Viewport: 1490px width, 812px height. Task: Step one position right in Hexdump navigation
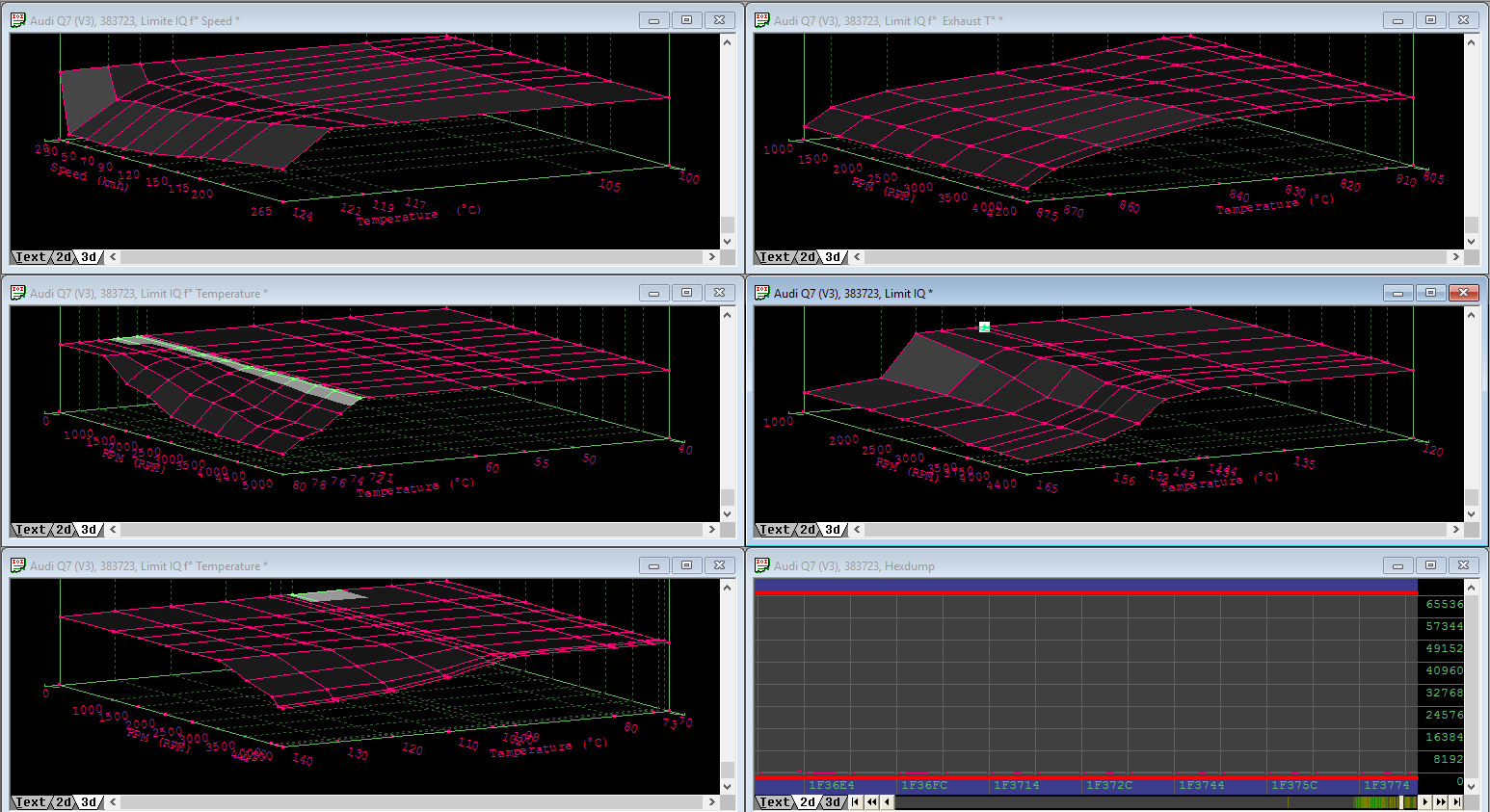(x=1425, y=801)
